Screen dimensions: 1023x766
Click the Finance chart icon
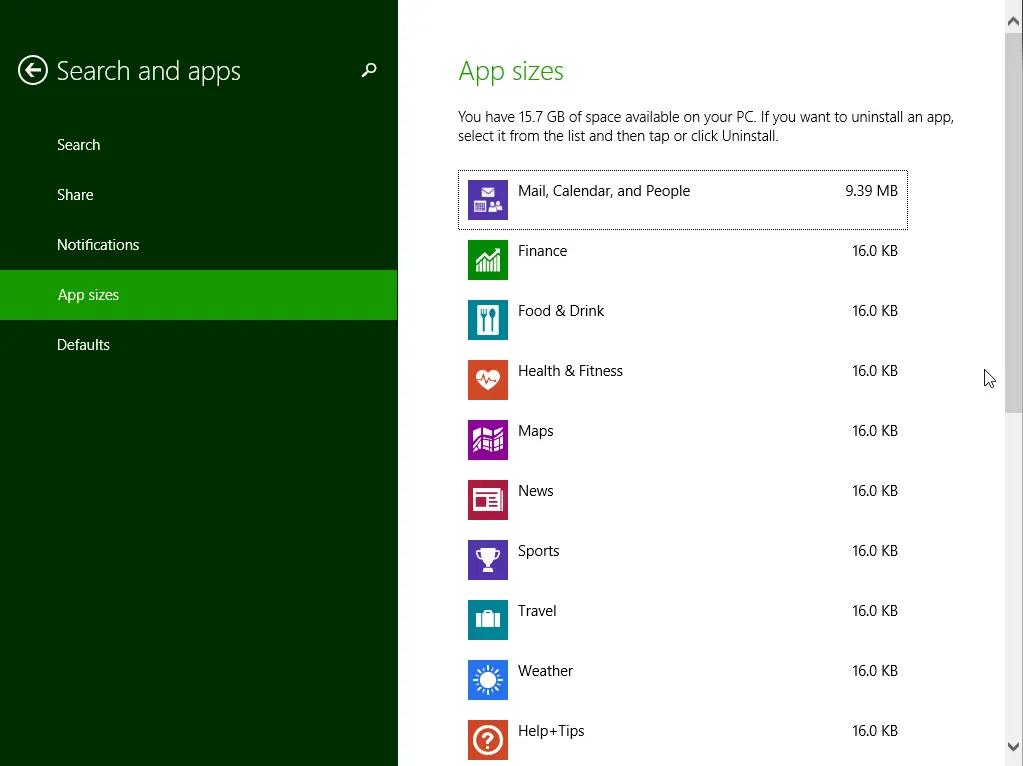click(x=487, y=260)
